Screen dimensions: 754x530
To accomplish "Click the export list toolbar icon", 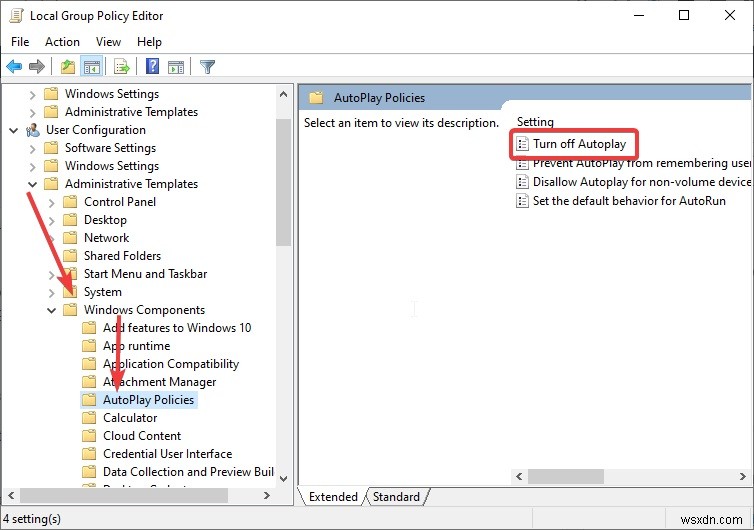I will (122, 66).
